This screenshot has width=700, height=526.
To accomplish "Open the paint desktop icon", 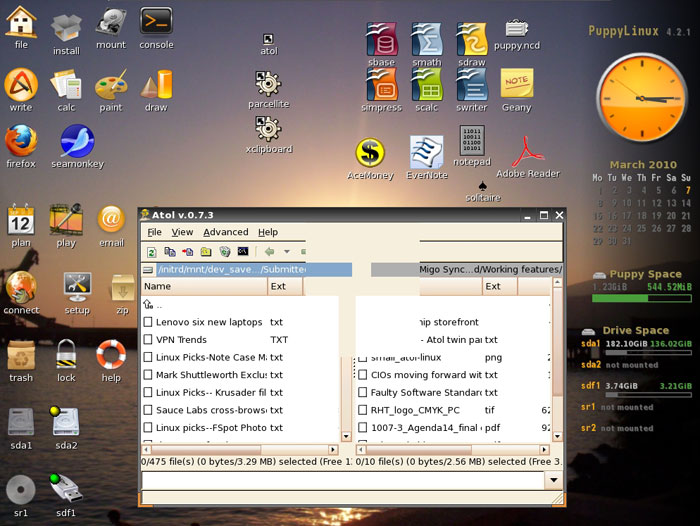I will [111, 90].
